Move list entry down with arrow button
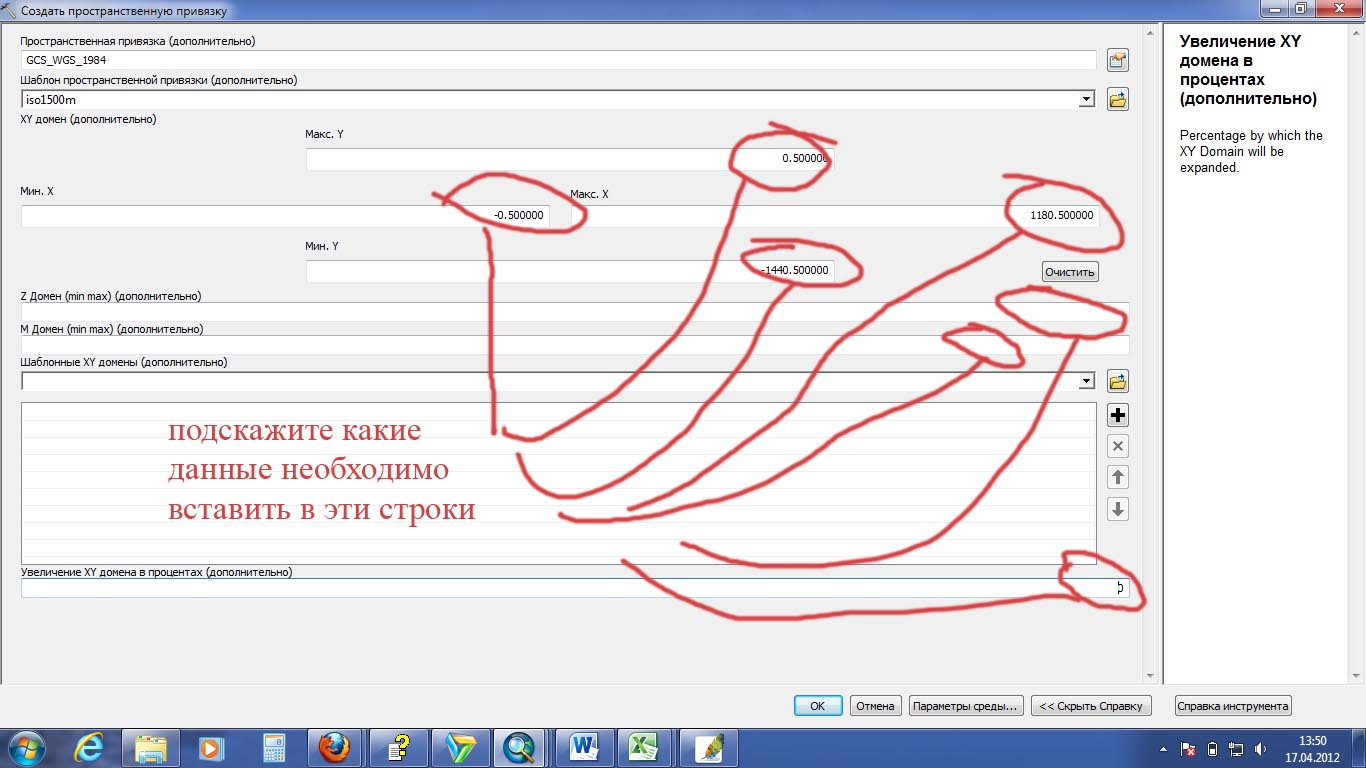This screenshot has width=1366, height=768. tap(1118, 508)
